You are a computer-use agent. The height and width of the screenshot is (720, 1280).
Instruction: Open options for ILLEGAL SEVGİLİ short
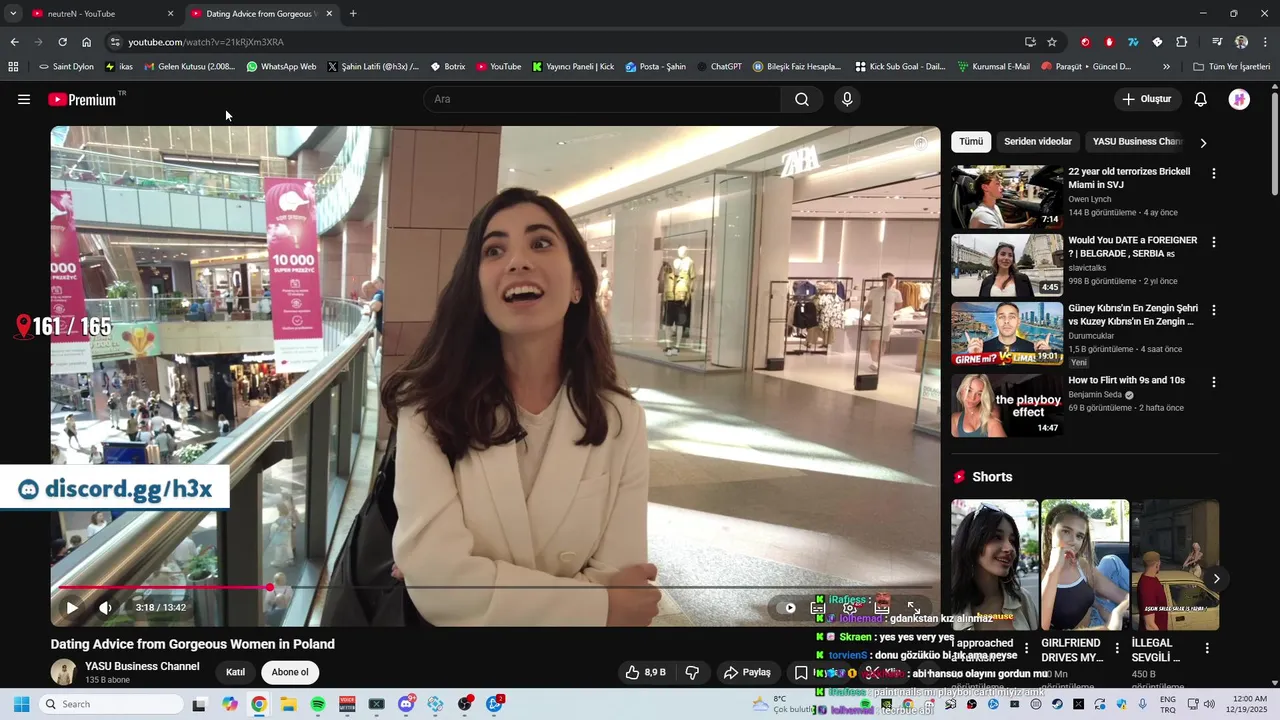click(1207, 648)
